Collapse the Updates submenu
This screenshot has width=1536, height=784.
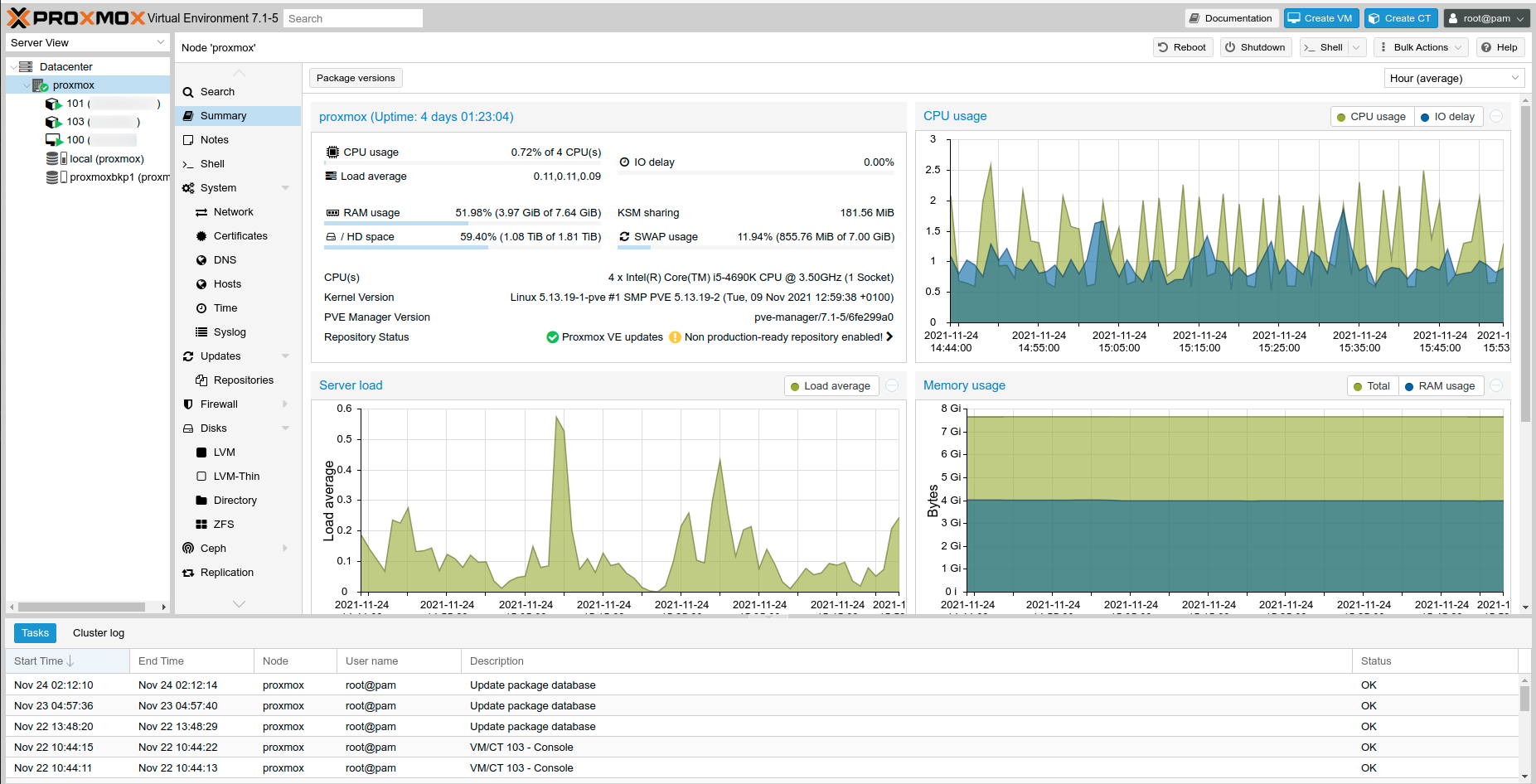point(286,356)
